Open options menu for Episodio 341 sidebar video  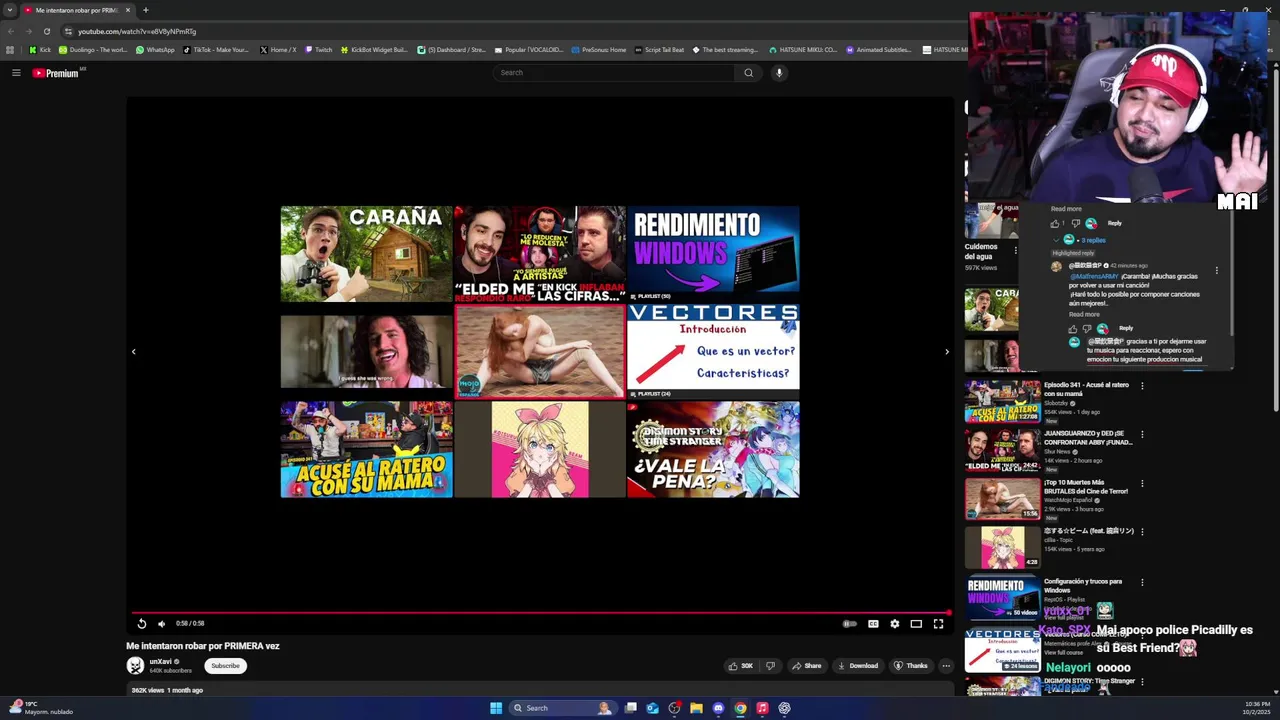(x=1142, y=386)
